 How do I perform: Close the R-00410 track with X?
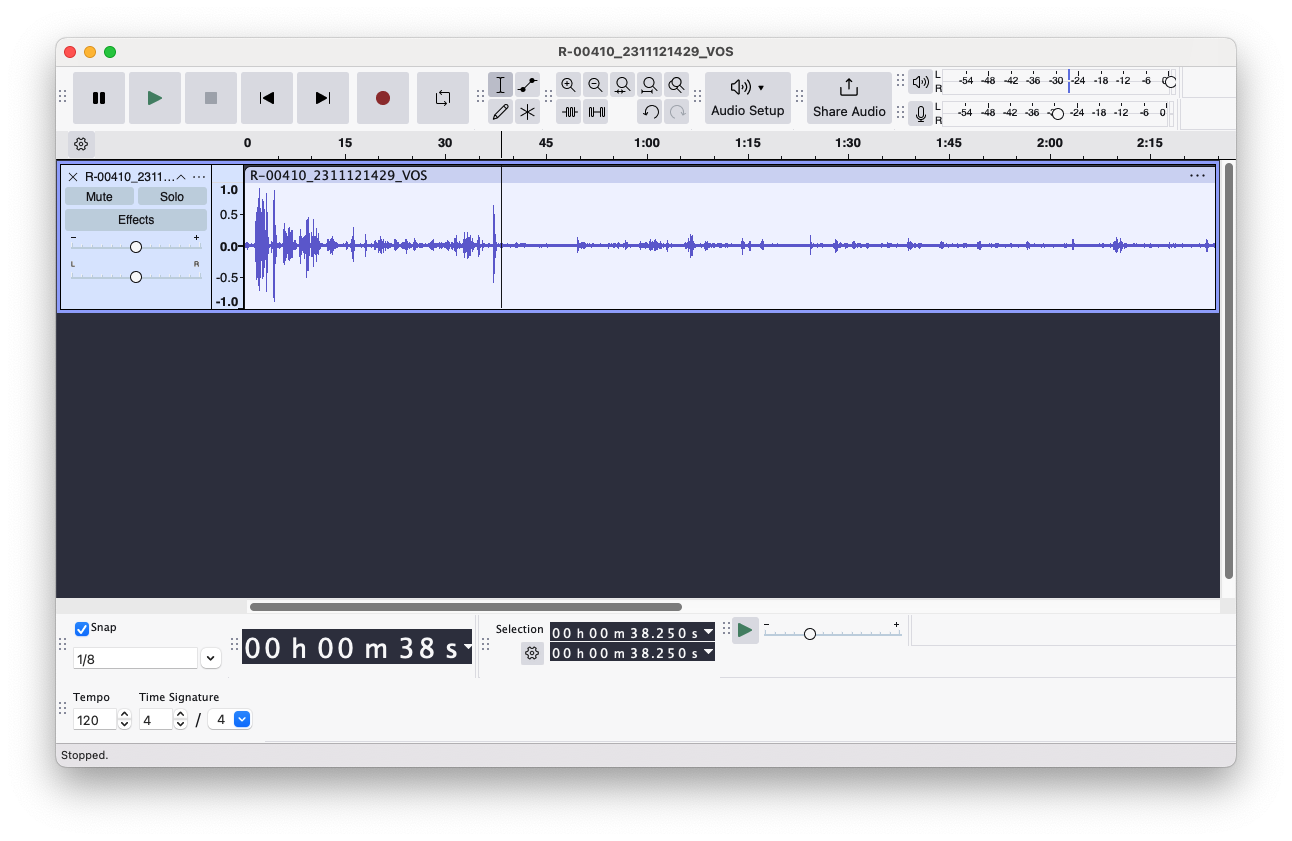[x=73, y=177]
